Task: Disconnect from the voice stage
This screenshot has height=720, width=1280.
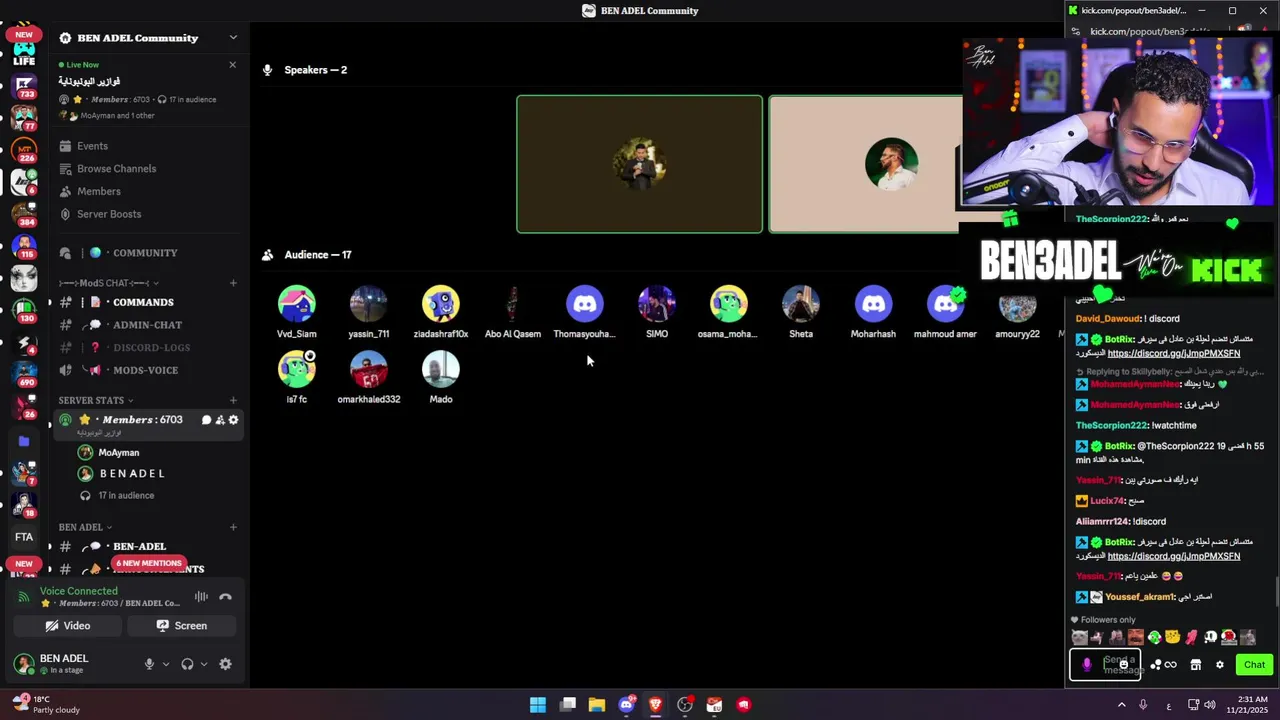Action: pyautogui.click(x=226, y=597)
